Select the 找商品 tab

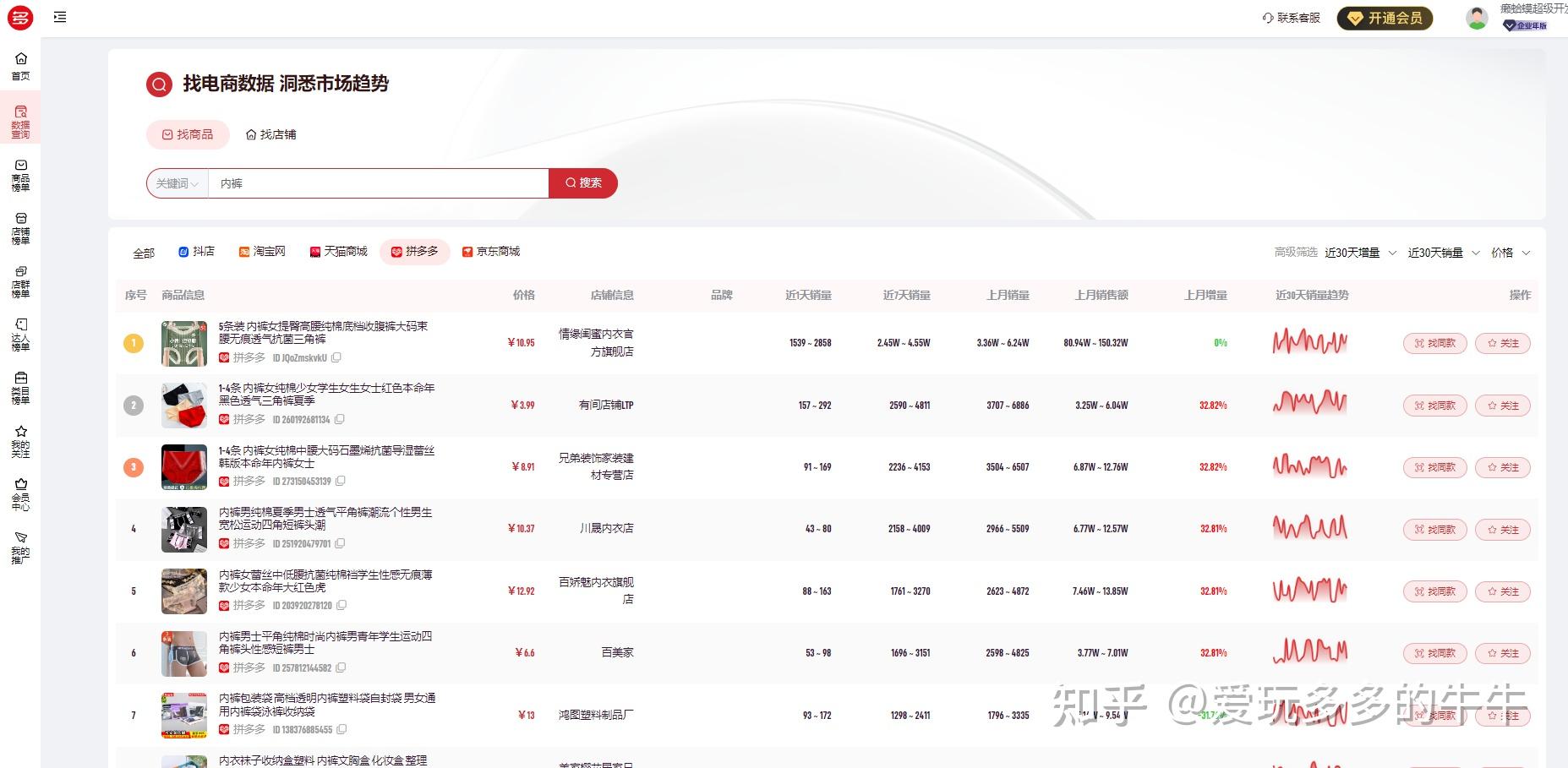coord(188,134)
